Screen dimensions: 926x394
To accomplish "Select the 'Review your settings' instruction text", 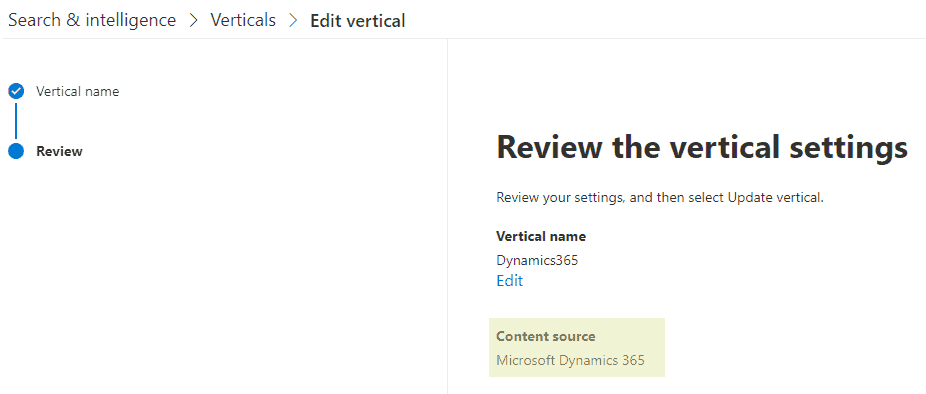I will 660,198.
